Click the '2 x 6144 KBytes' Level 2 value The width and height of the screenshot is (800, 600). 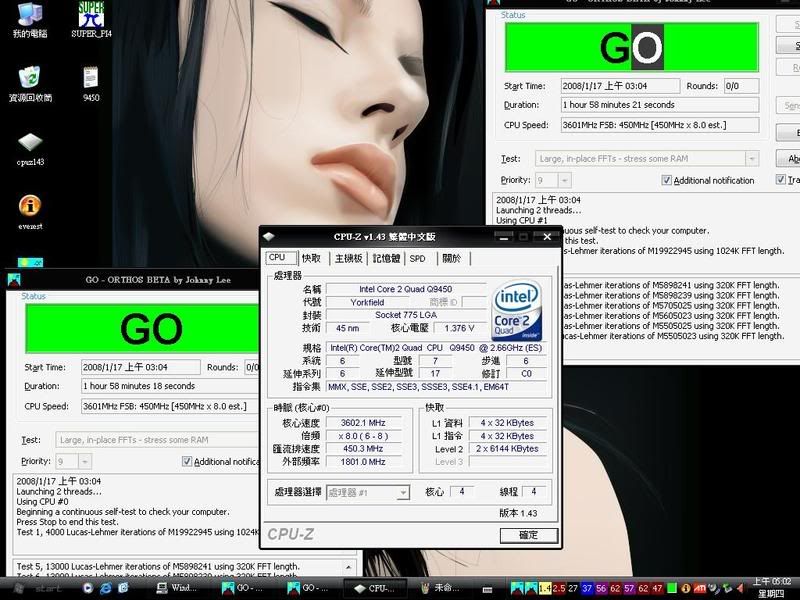point(507,448)
